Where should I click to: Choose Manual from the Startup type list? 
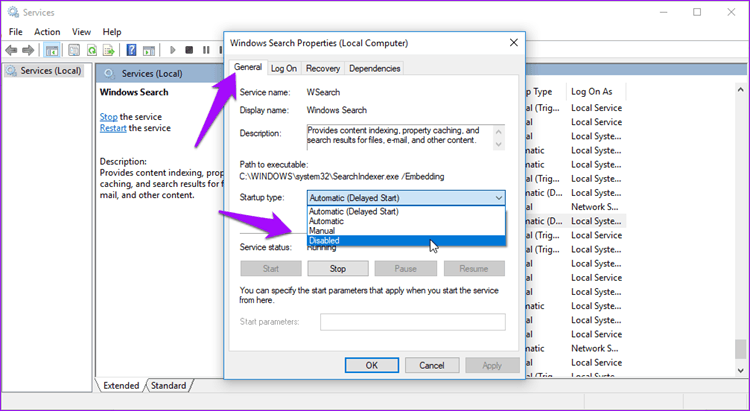point(407,231)
